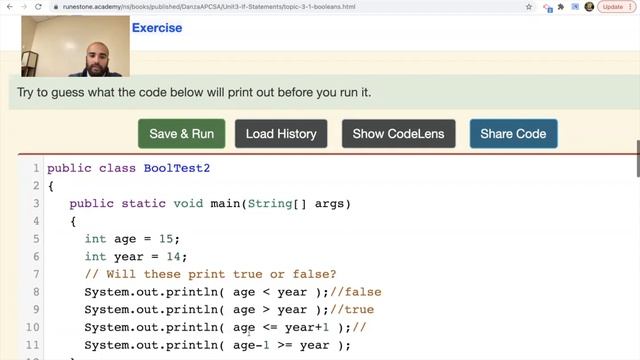Open the Chrome profile avatar

pyautogui.click(x=589, y=7)
